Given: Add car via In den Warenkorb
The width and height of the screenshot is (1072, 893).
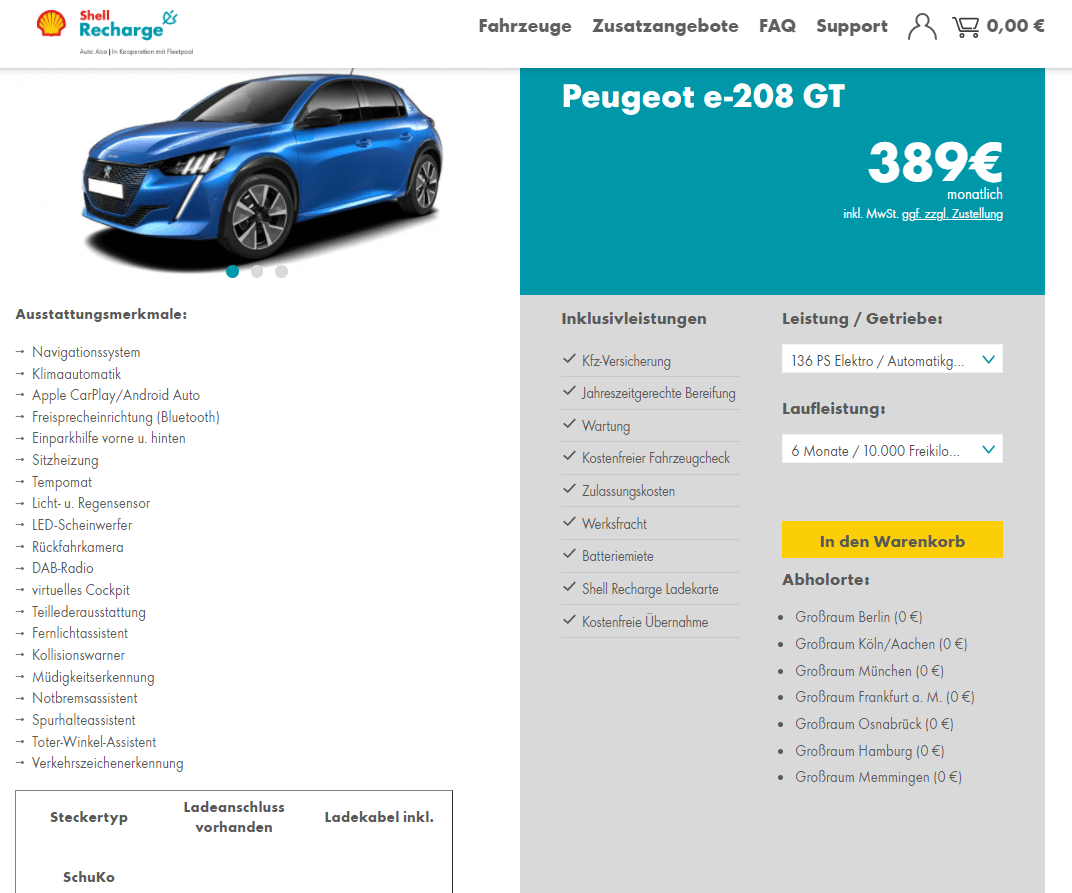Looking at the screenshot, I should coord(892,540).
